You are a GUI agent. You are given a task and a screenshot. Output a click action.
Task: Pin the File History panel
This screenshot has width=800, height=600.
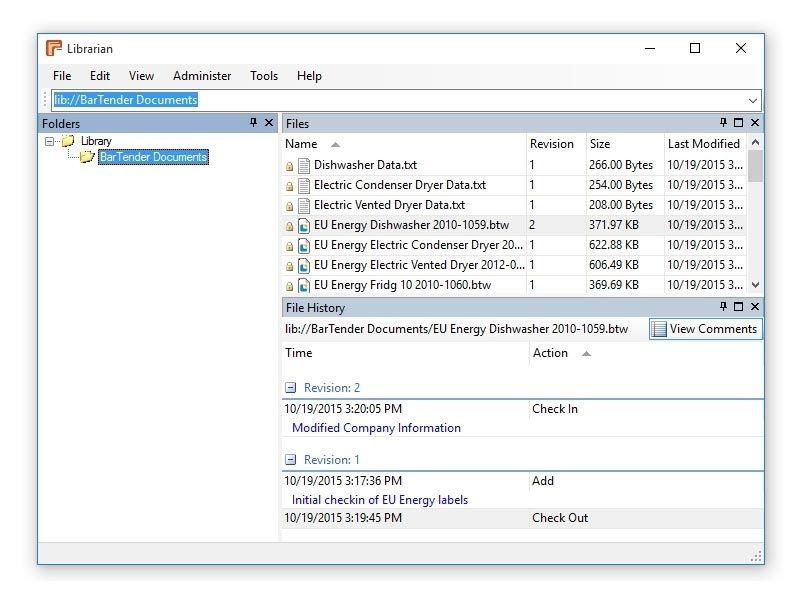[723, 306]
